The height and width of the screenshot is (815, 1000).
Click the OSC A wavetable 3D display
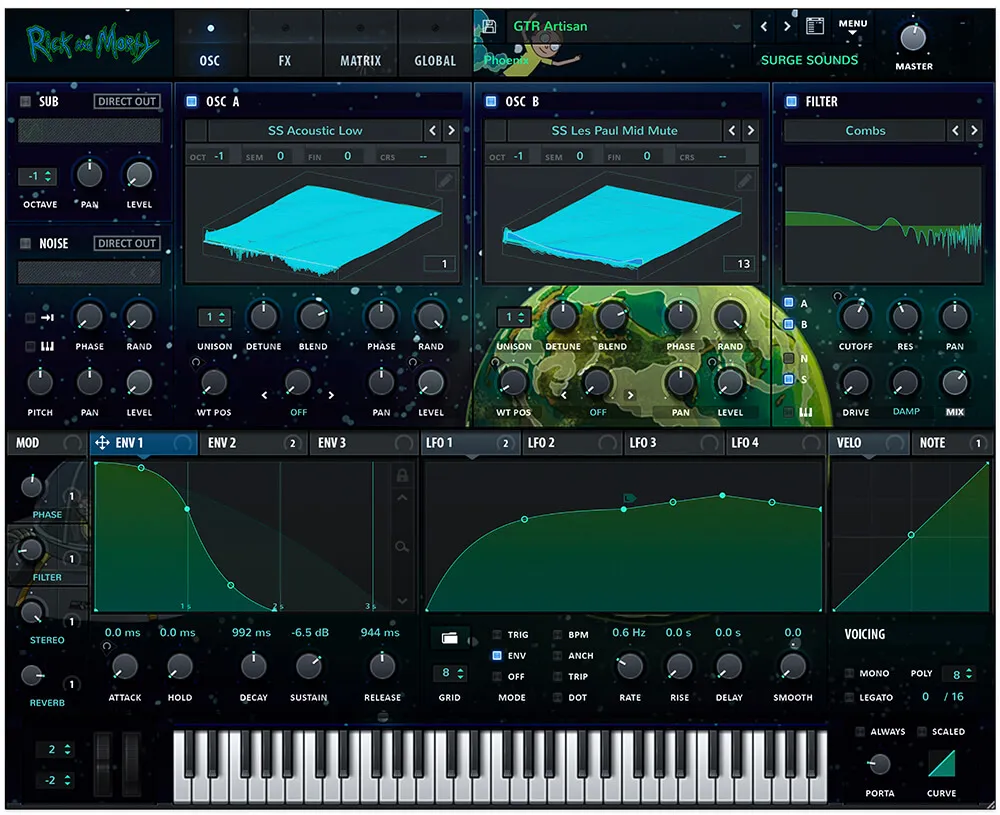pyautogui.click(x=322, y=226)
